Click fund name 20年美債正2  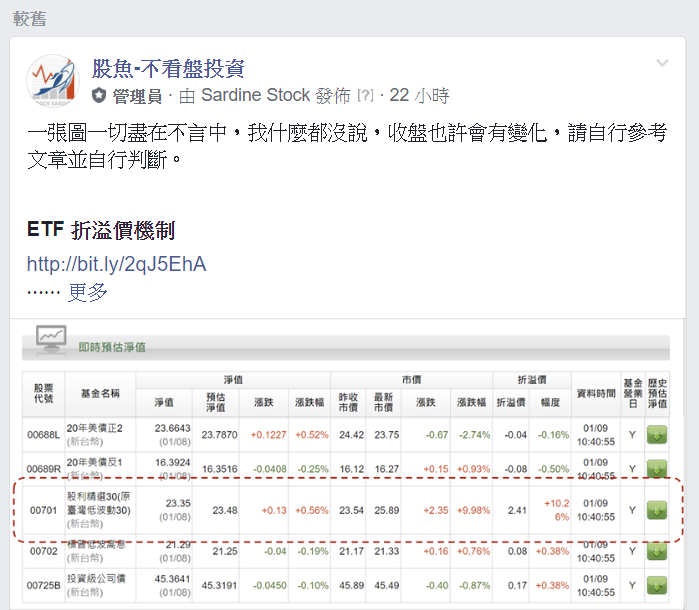[95, 428]
